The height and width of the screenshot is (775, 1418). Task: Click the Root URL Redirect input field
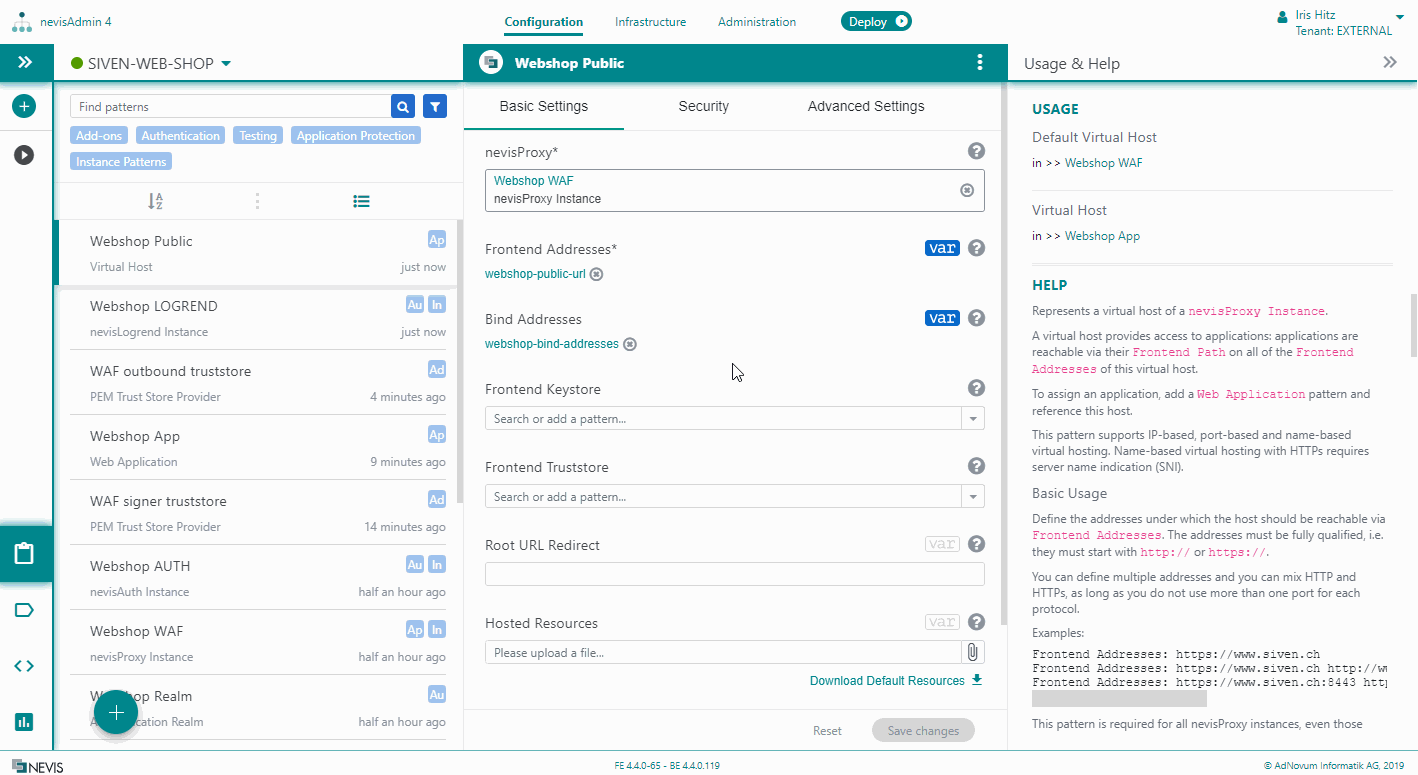(734, 574)
